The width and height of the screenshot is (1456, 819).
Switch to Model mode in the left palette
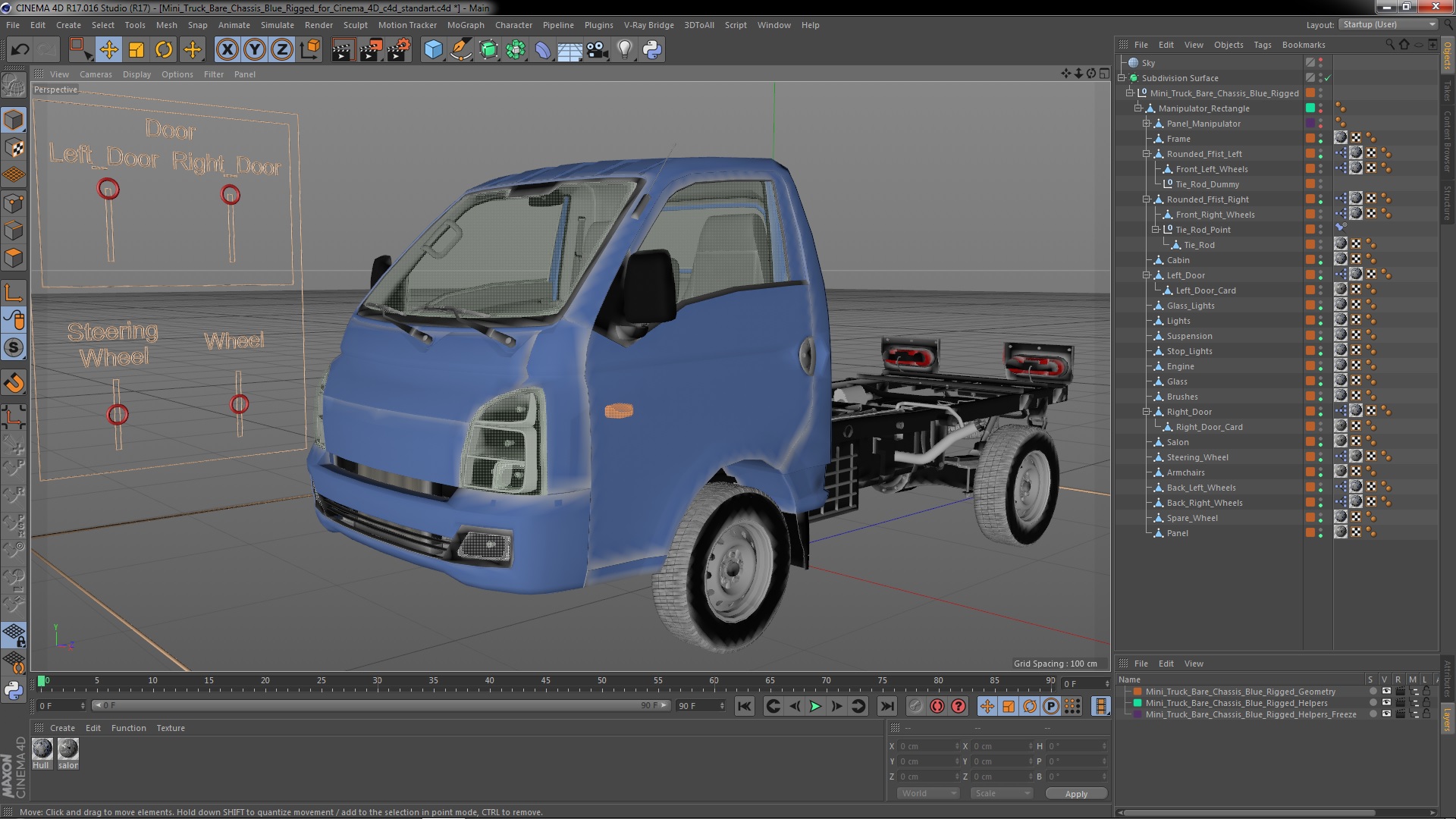click(14, 120)
